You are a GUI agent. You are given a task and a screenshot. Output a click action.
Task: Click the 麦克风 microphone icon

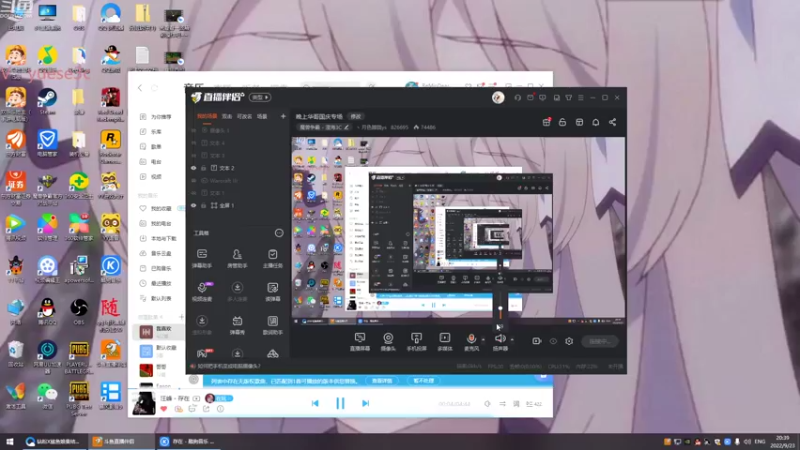(471, 339)
